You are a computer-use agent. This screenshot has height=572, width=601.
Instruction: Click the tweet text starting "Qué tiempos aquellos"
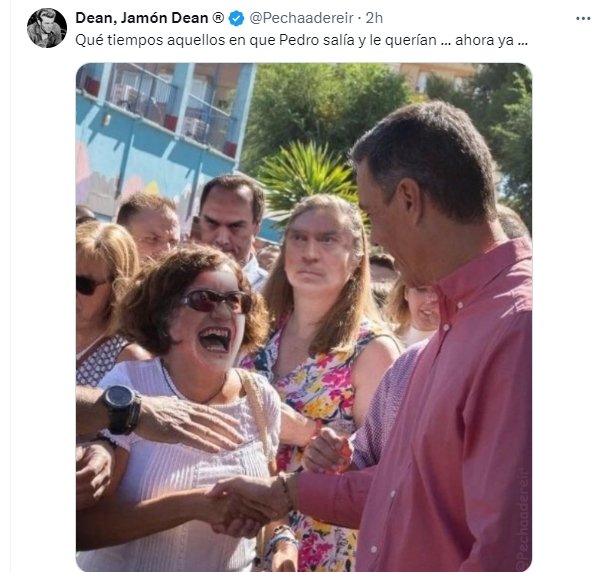pyautogui.click(x=302, y=40)
